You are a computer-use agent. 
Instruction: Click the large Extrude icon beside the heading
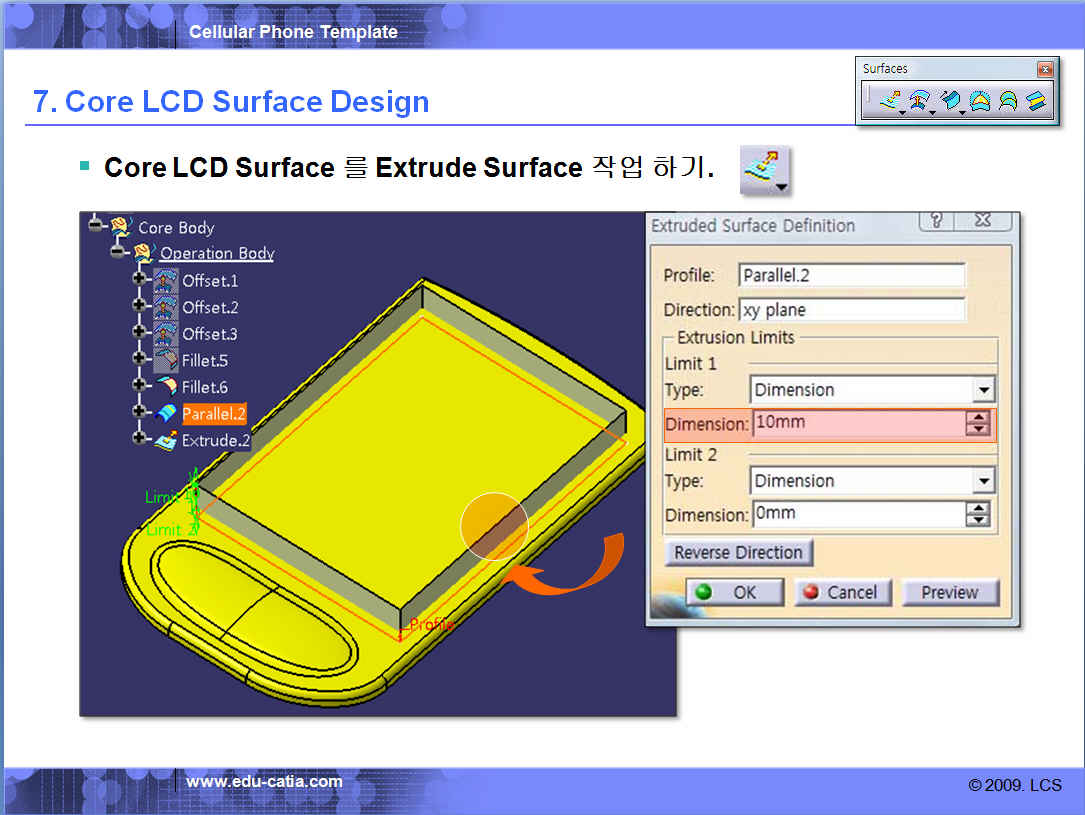tap(764, 169)
